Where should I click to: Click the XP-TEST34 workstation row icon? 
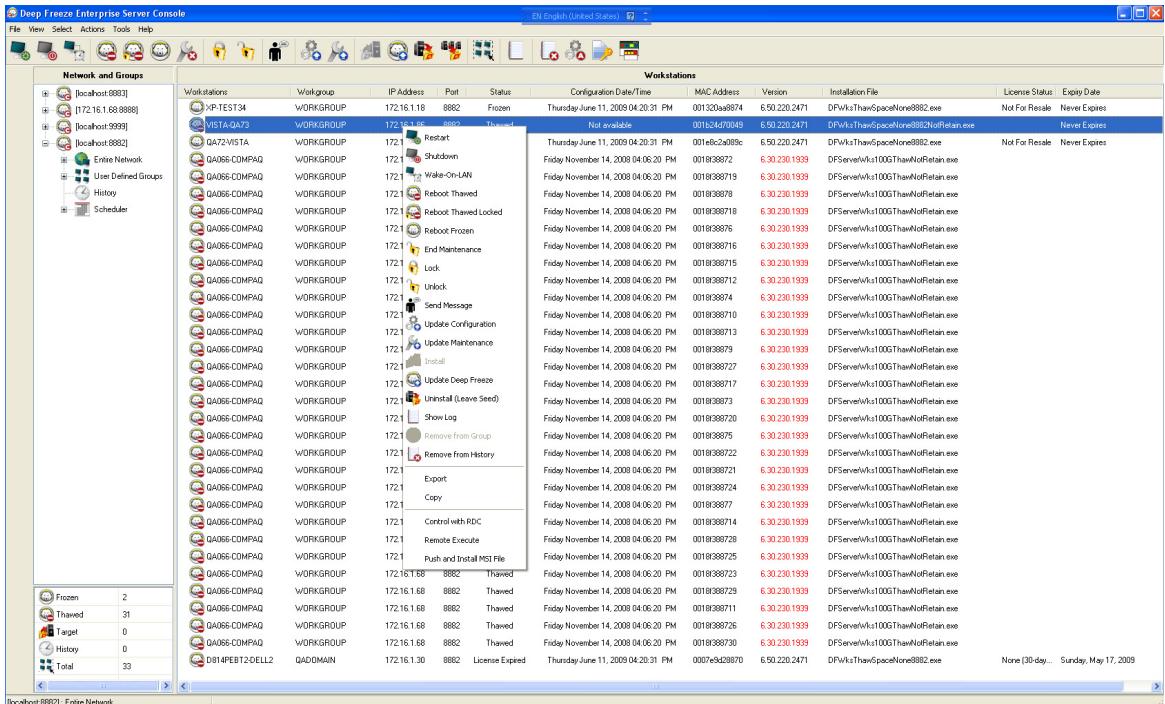(196, 107)
